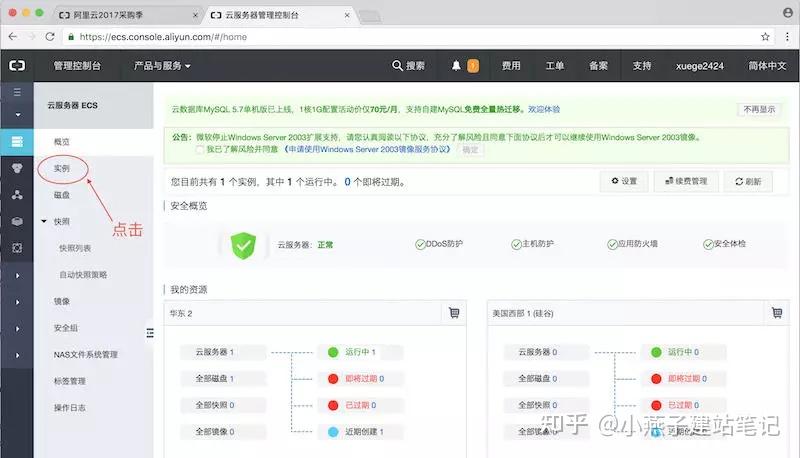Switch to the 阿里云2017采购季 browser tab
Screen dimensions: 800x458
128,15
